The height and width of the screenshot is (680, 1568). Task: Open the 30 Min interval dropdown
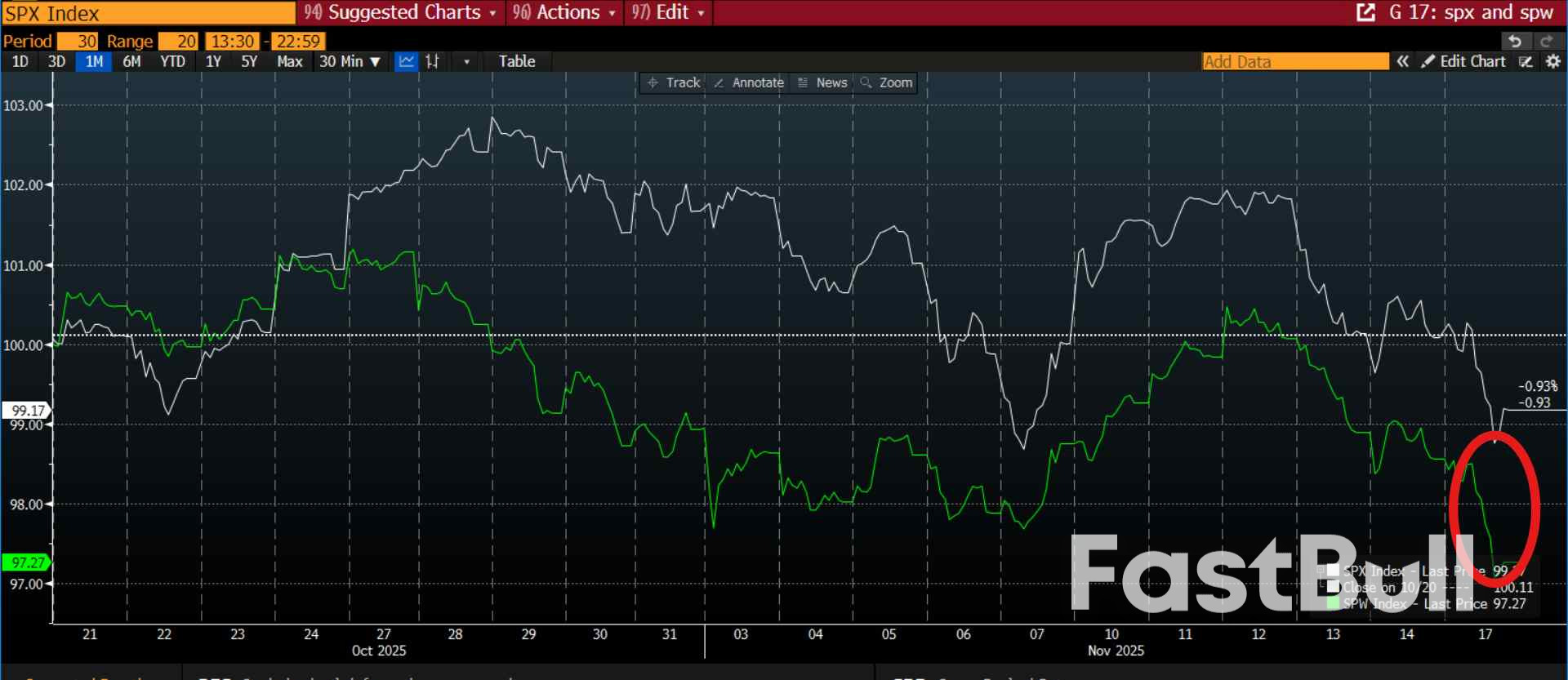pyautogui.click(x=350, y=61)
